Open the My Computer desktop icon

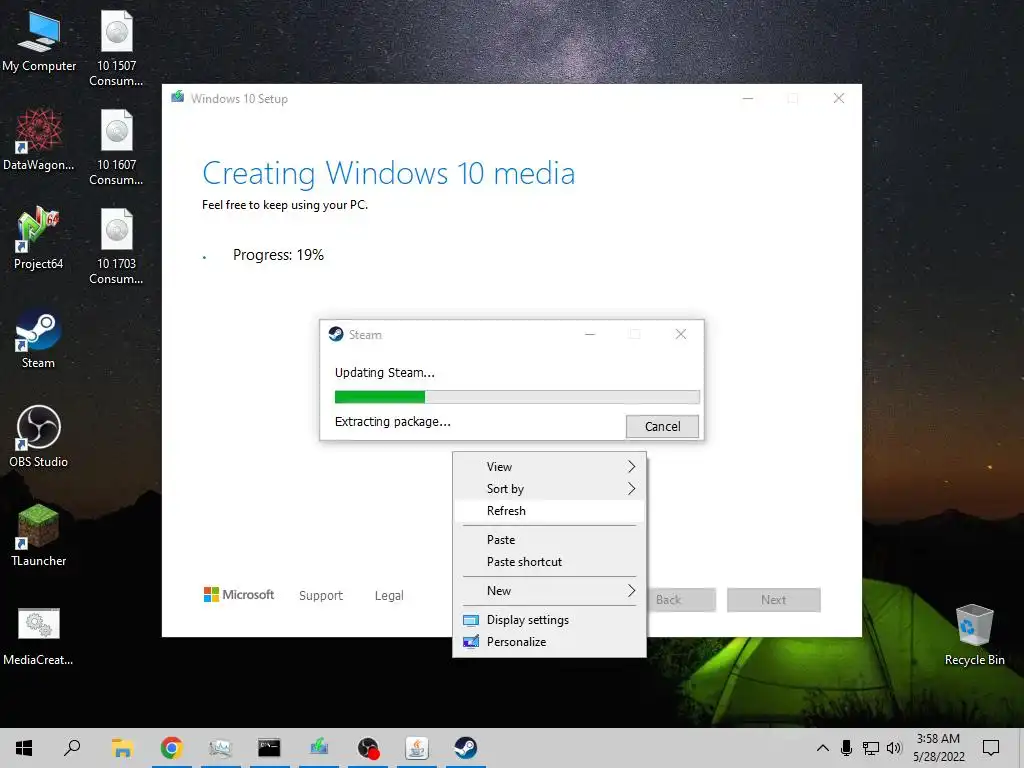[39, 41]
